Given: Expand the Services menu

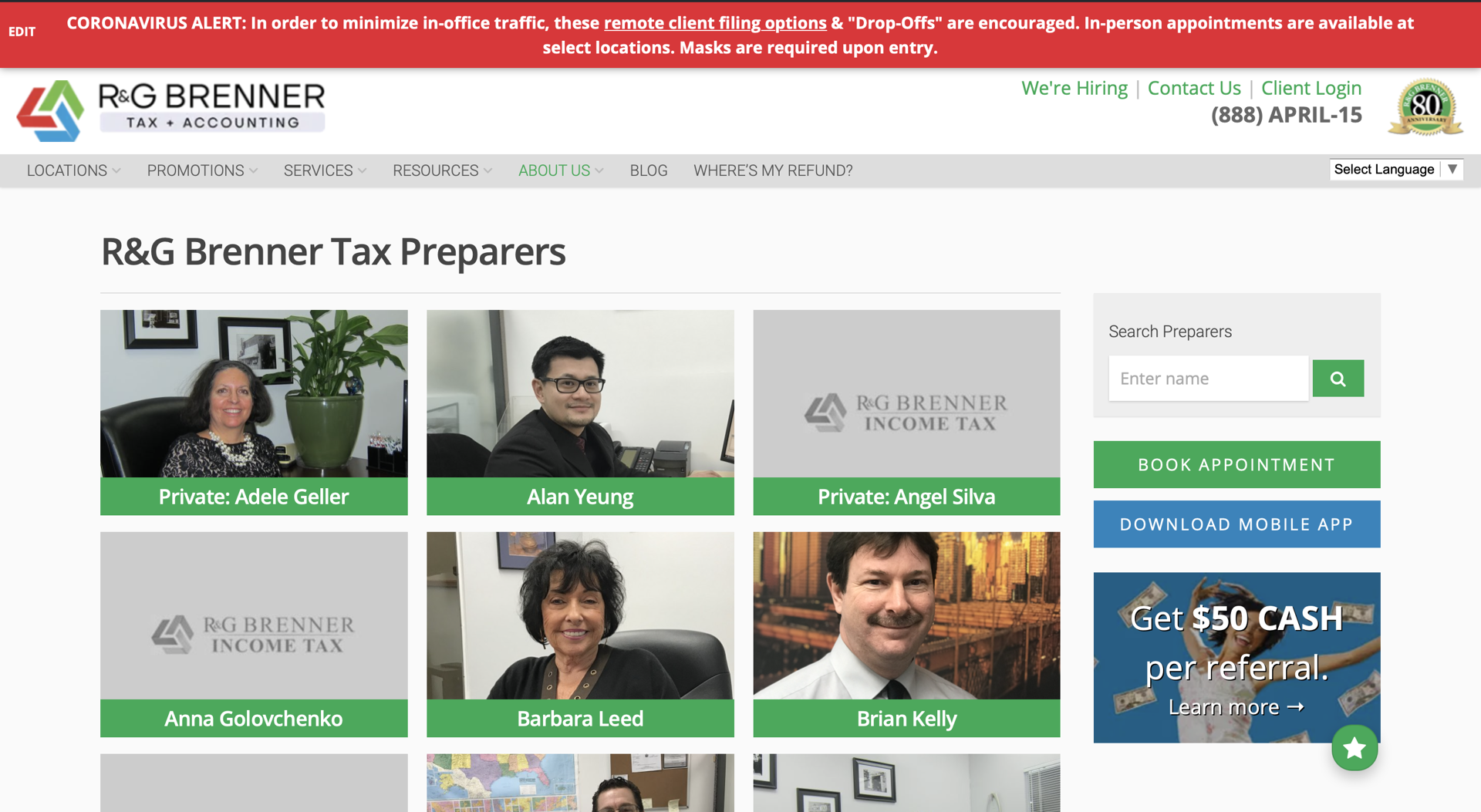Looking at the screenshot, I should point(325,170).
